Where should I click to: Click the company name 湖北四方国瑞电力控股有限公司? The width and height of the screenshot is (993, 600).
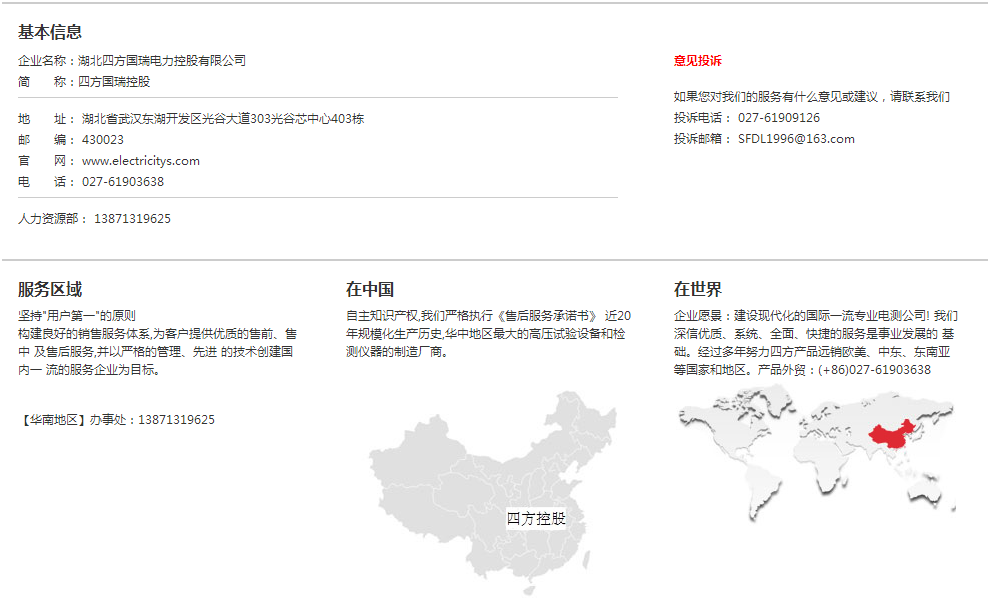pyautogui.click(x=162, y=61)
